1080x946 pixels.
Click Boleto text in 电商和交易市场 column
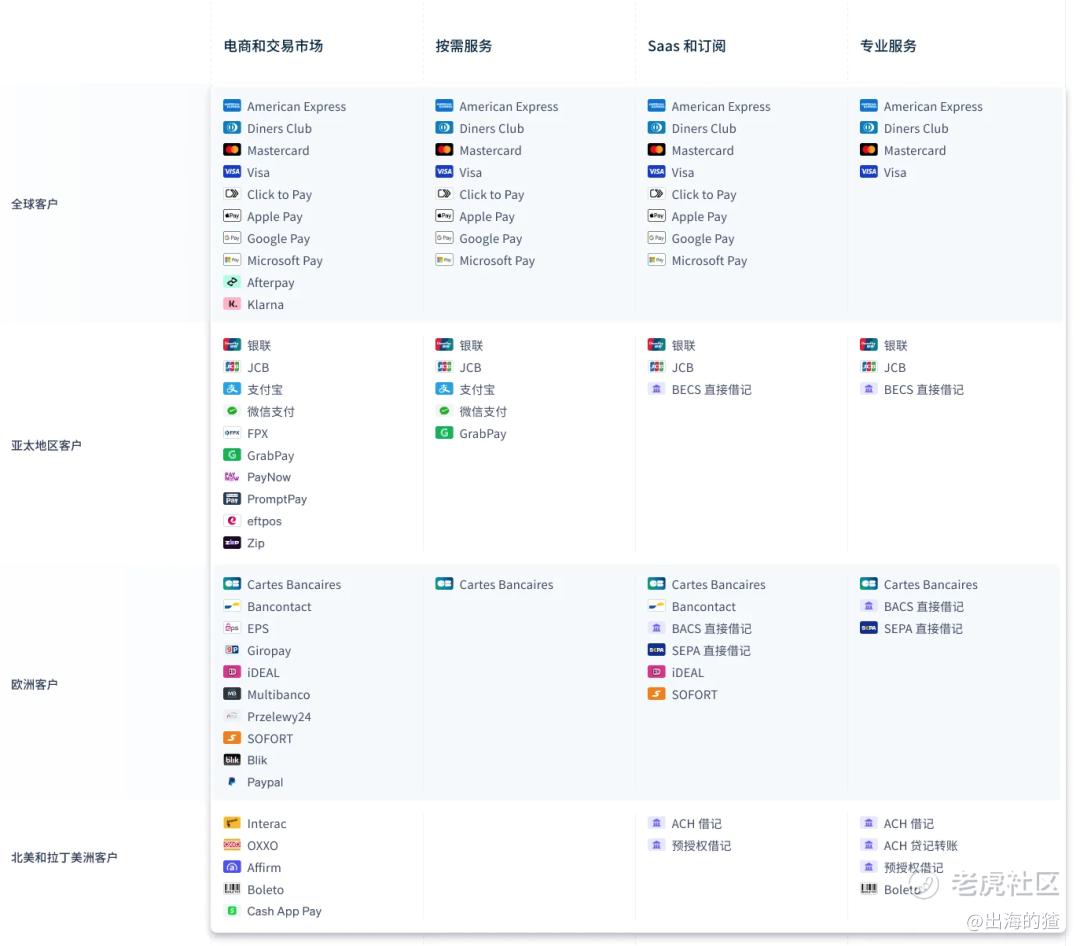[x=265, y=890]
